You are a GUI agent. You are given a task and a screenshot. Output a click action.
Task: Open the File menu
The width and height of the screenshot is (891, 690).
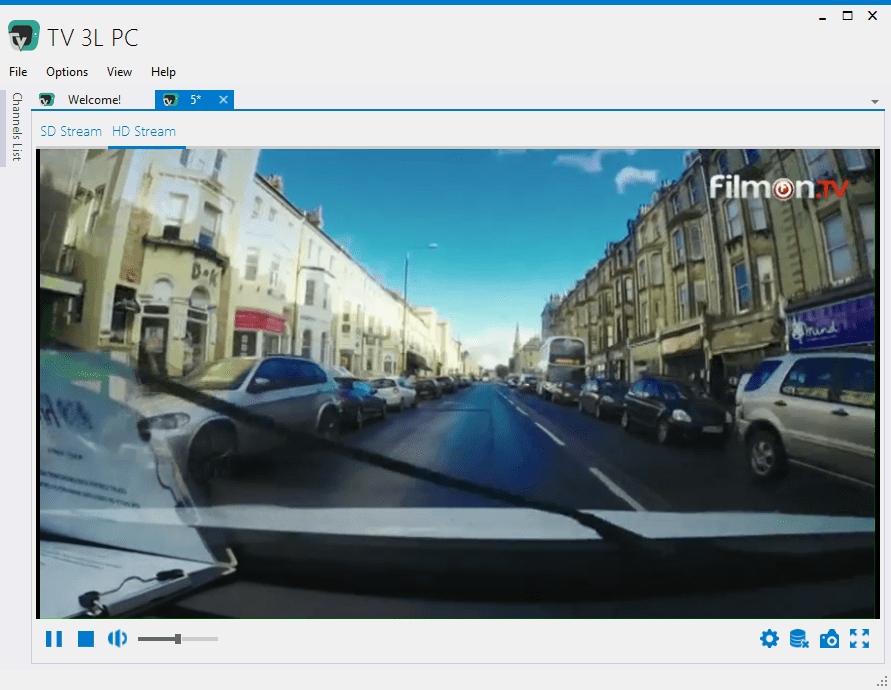18,72
